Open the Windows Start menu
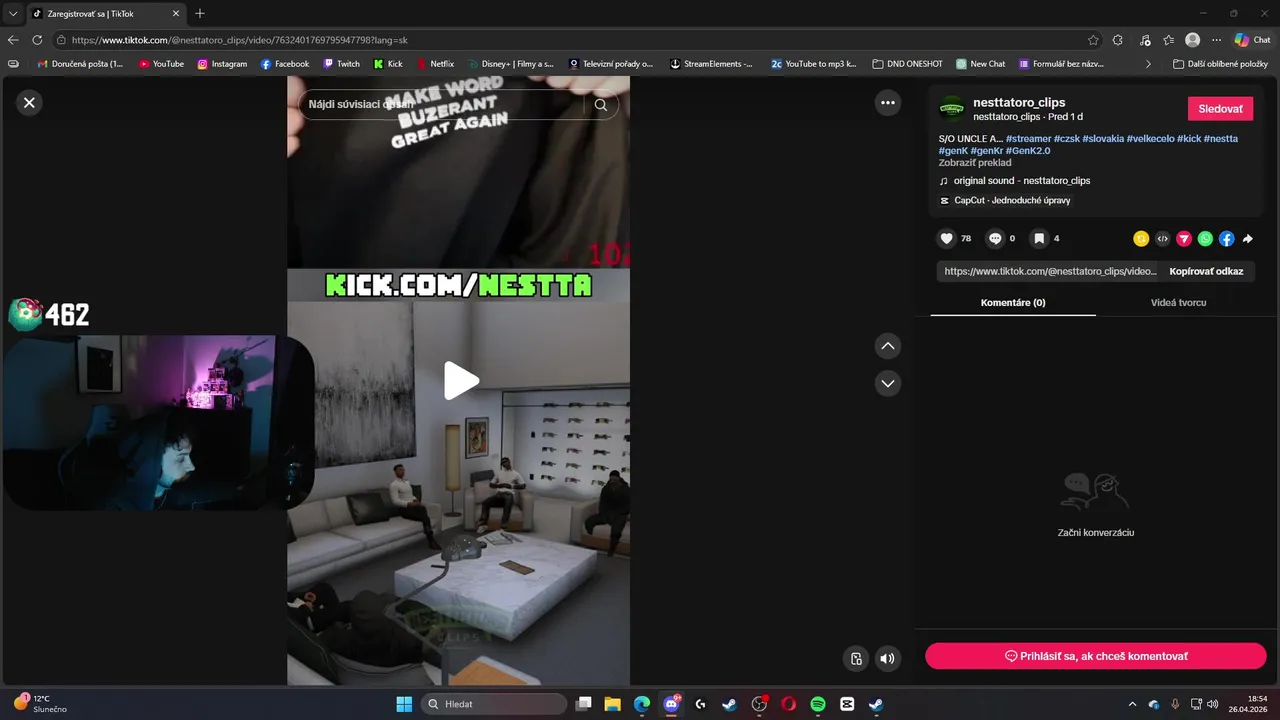Screen dimensions: 1280x720 click(404, 704)
